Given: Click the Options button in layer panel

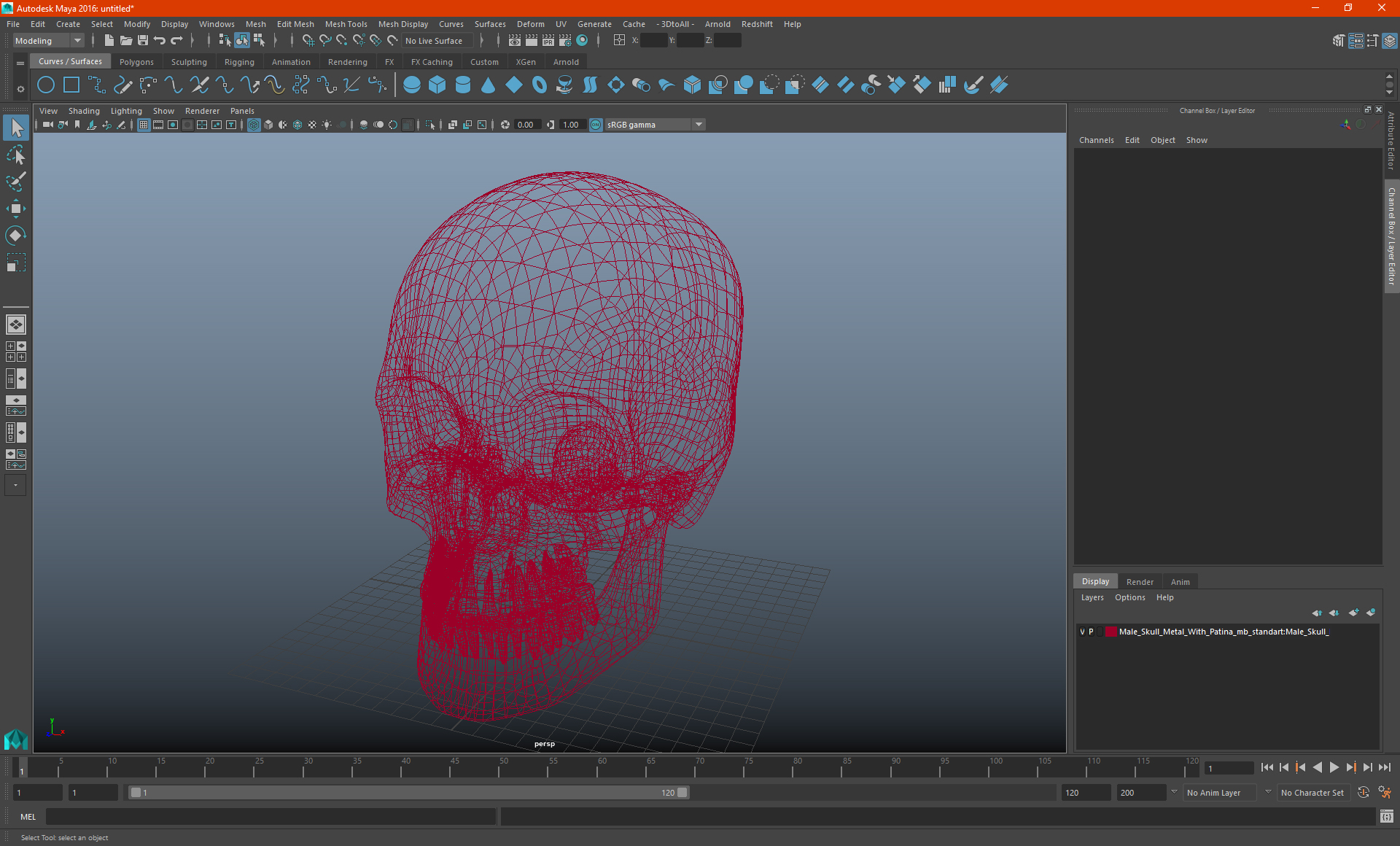Looking at the screenshot, I should (1130, 597).
